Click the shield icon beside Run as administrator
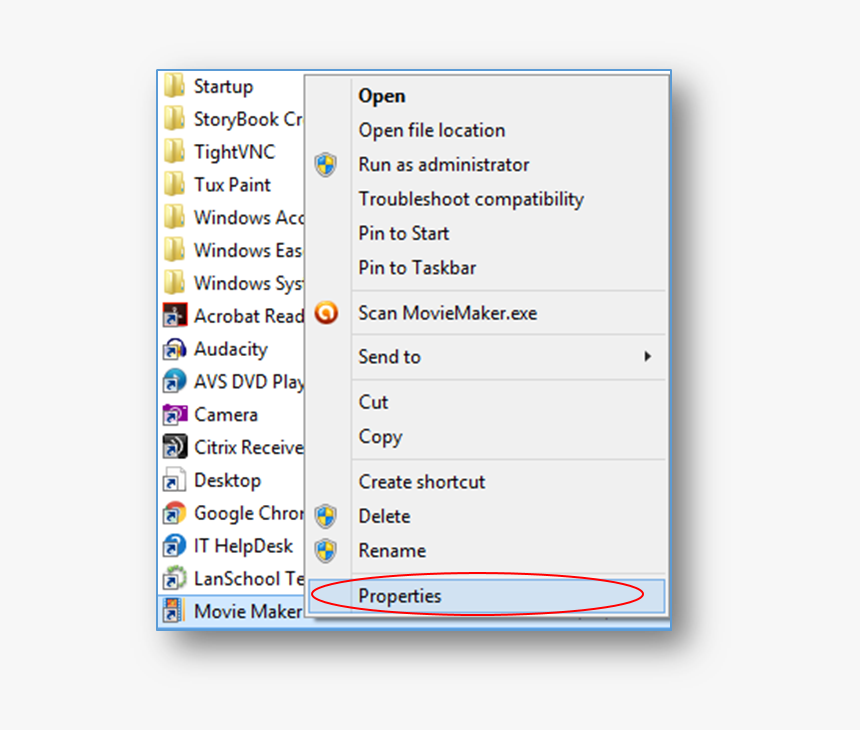 (326, 165)
